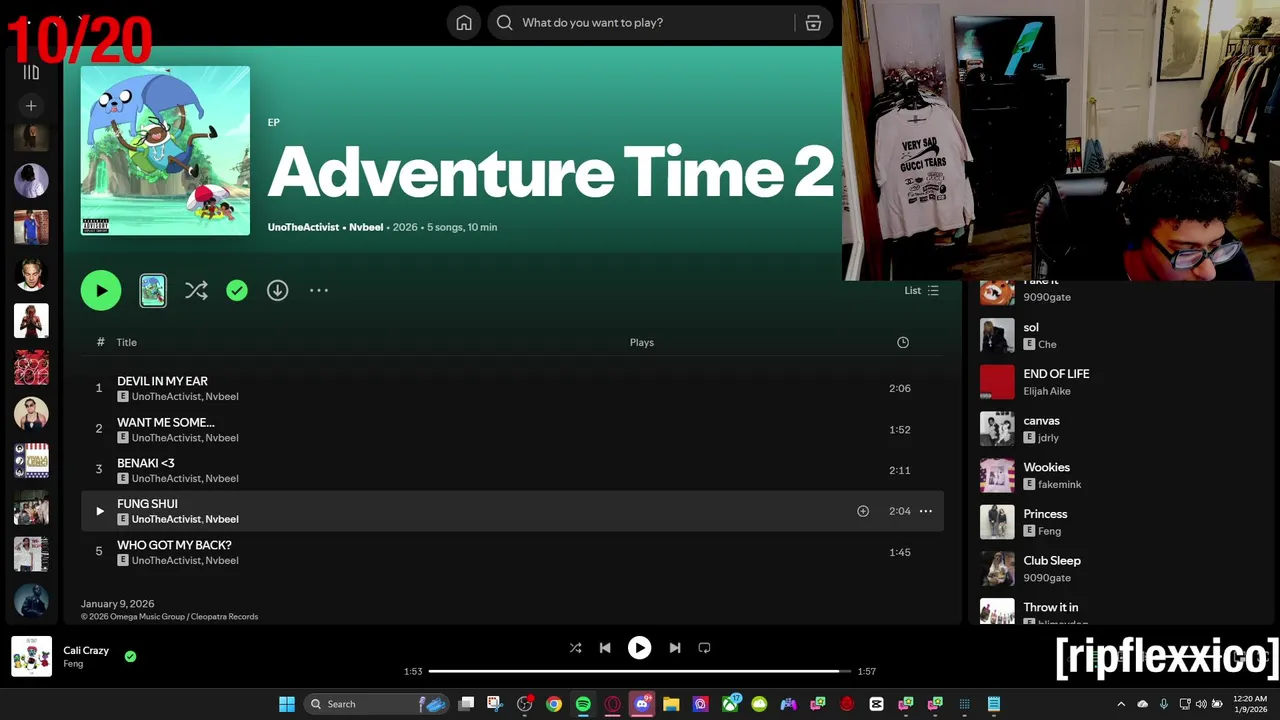1280x720 pixels.
Task: Download the EP with the arrow icon
Action: [277, 290]
